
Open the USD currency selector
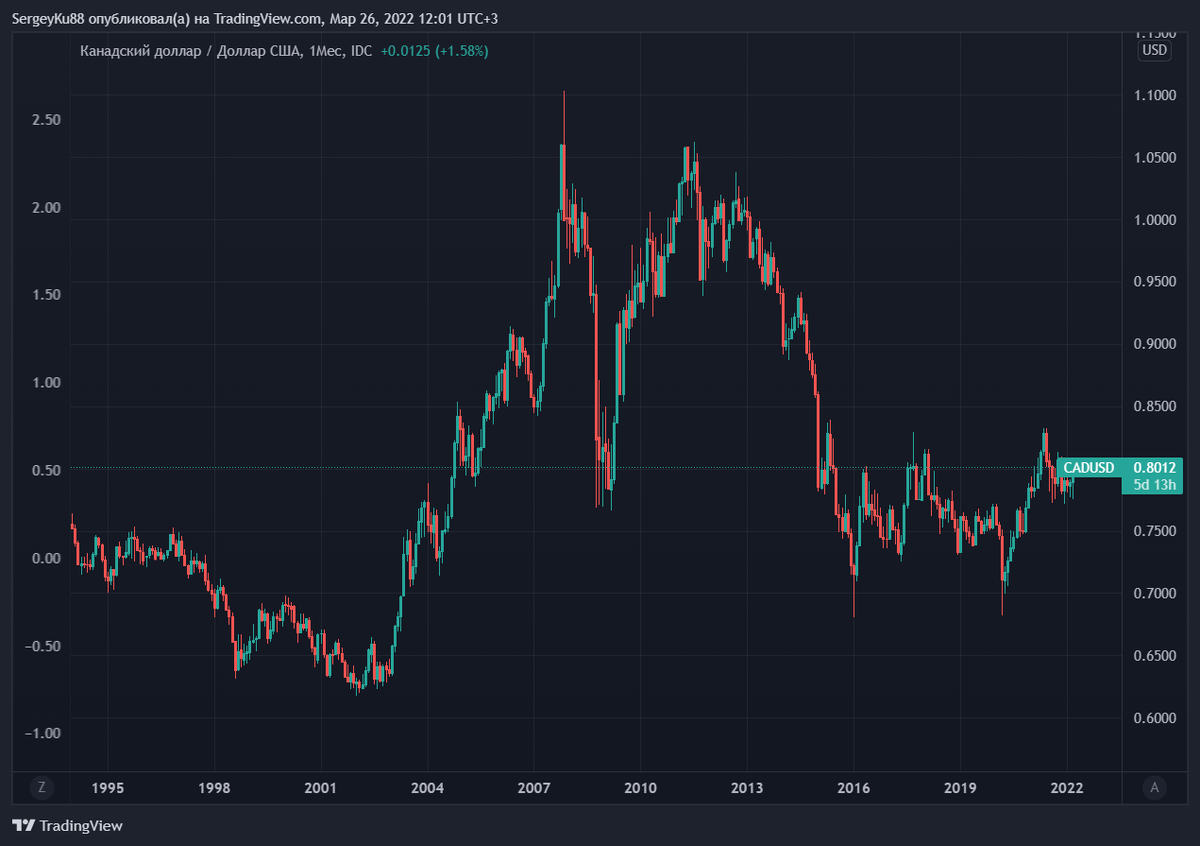pos(1154,51)
